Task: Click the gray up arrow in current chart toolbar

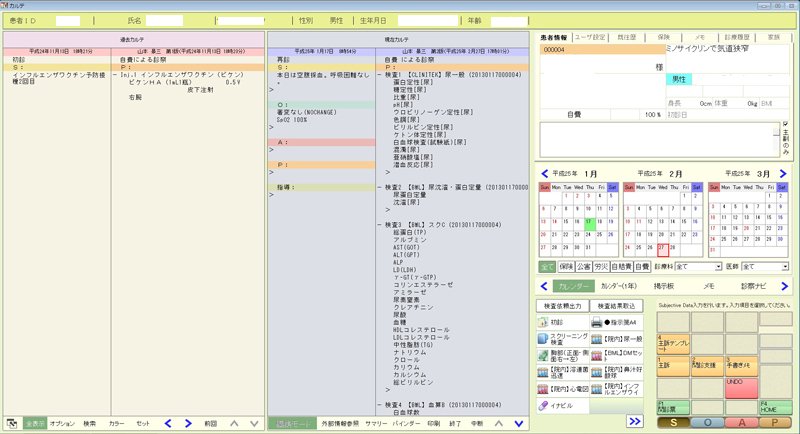Action: click(x=498, y=423)
